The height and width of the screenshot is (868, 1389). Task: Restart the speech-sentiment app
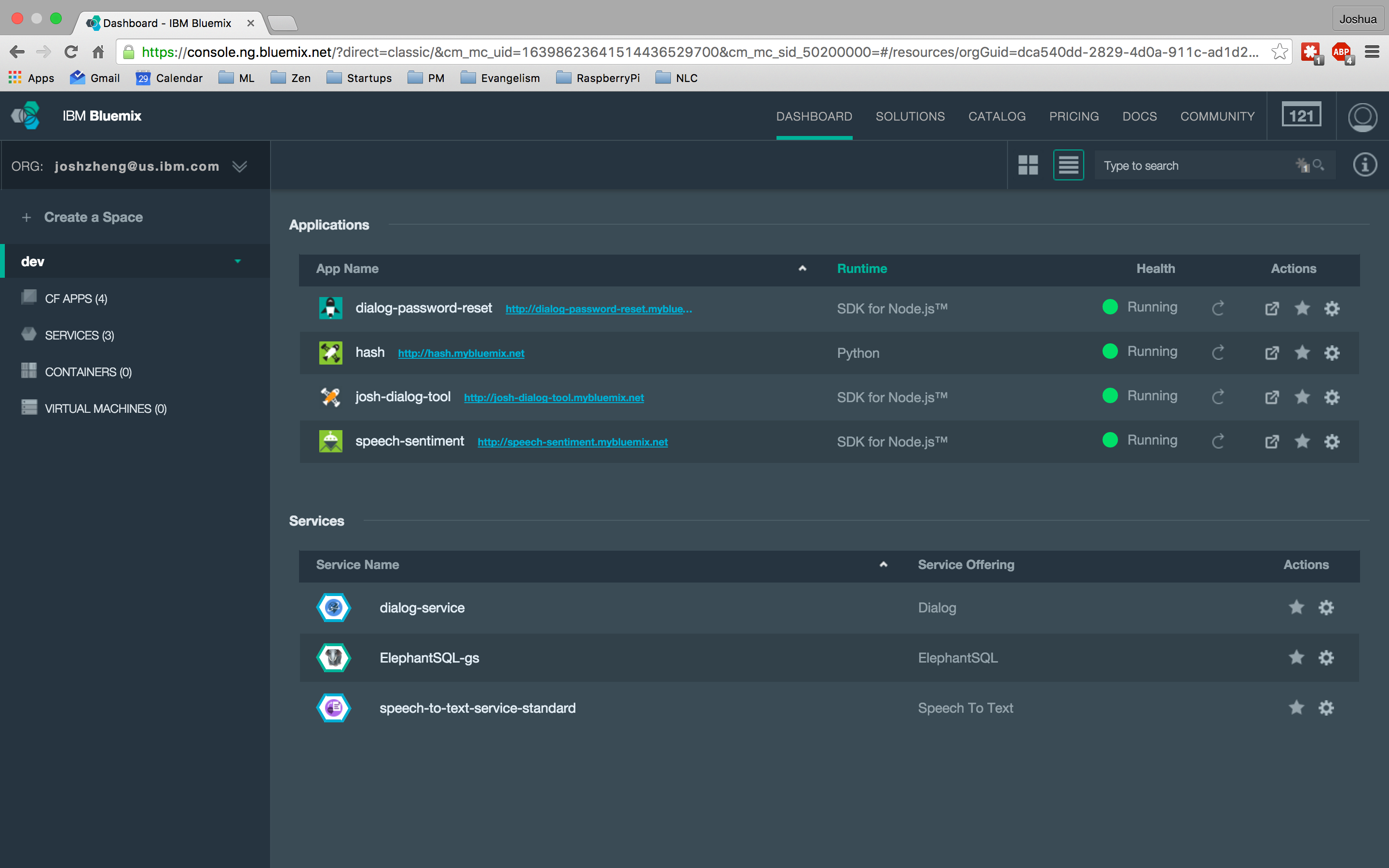pos(1218,441)
